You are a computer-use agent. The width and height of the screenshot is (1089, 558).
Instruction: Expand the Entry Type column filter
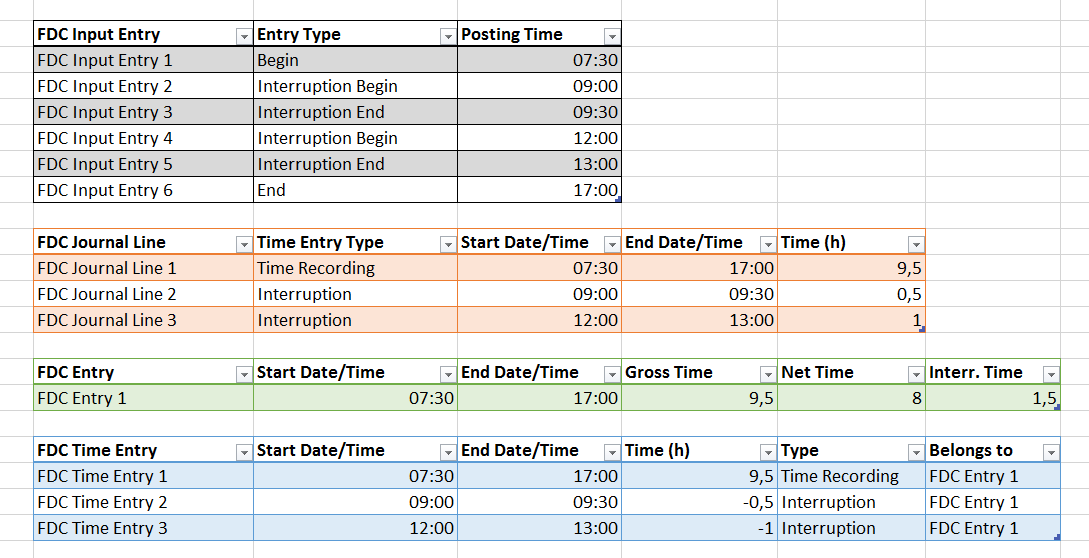point(447,36)
